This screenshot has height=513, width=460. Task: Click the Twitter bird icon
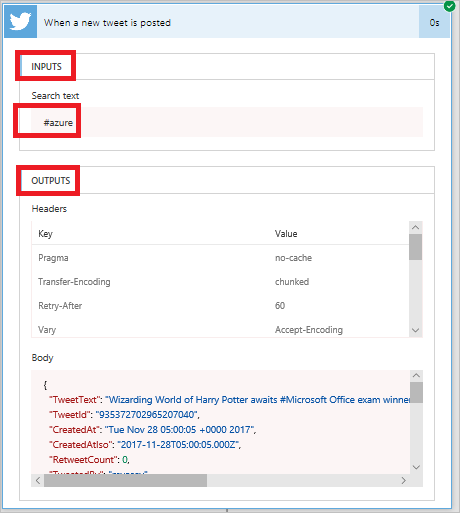(x=20, y=22)
